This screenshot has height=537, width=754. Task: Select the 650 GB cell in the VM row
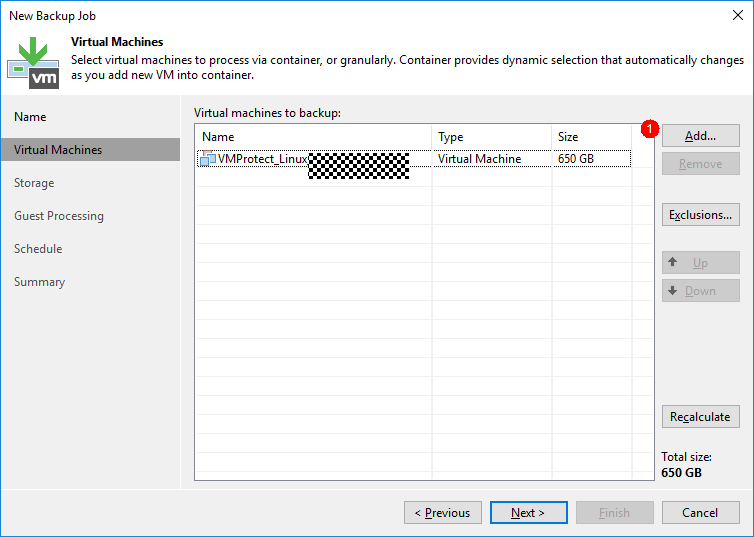coord(574,159)
